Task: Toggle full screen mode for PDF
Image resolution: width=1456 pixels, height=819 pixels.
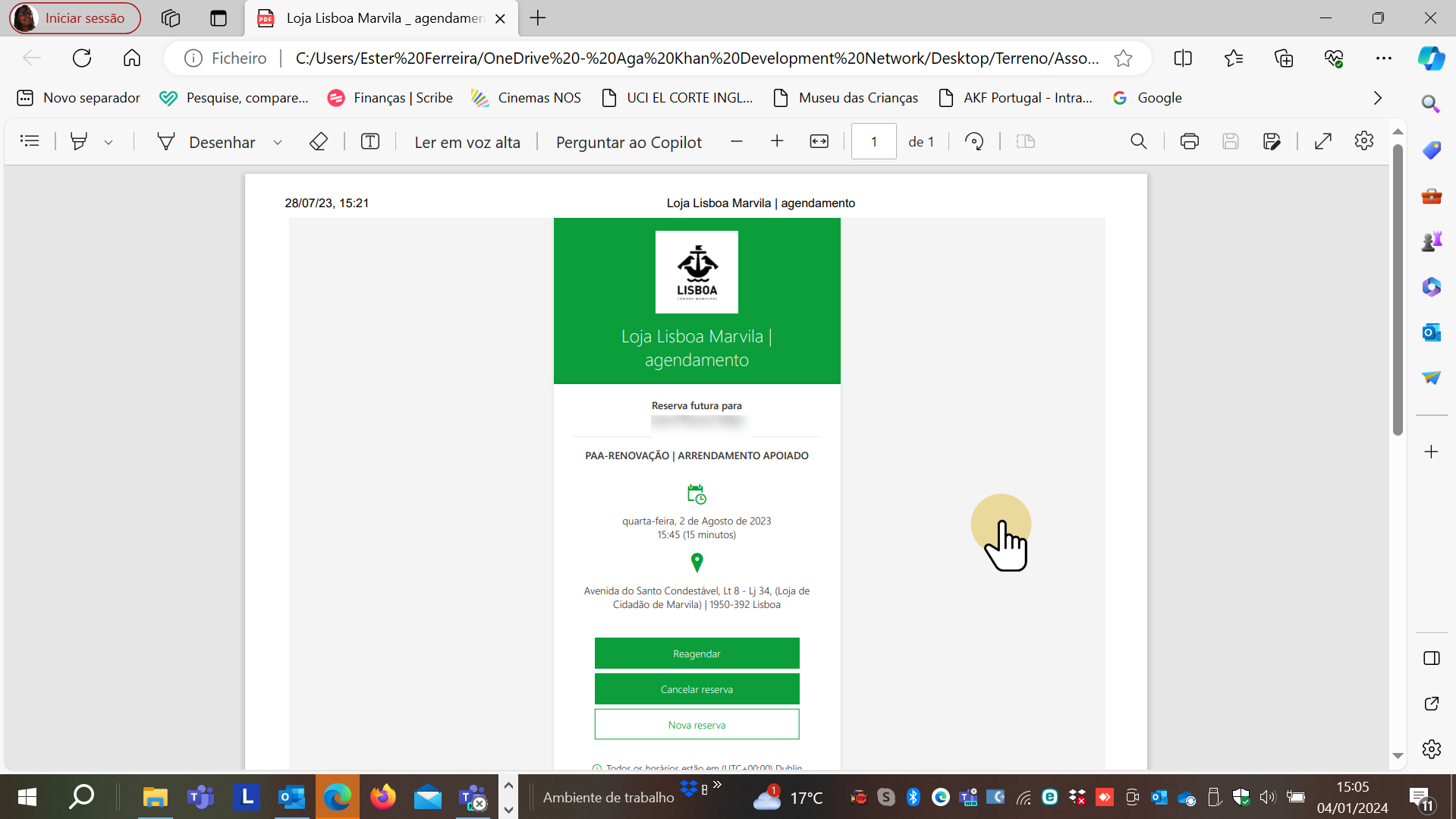Action: [x=1323, y=142]
